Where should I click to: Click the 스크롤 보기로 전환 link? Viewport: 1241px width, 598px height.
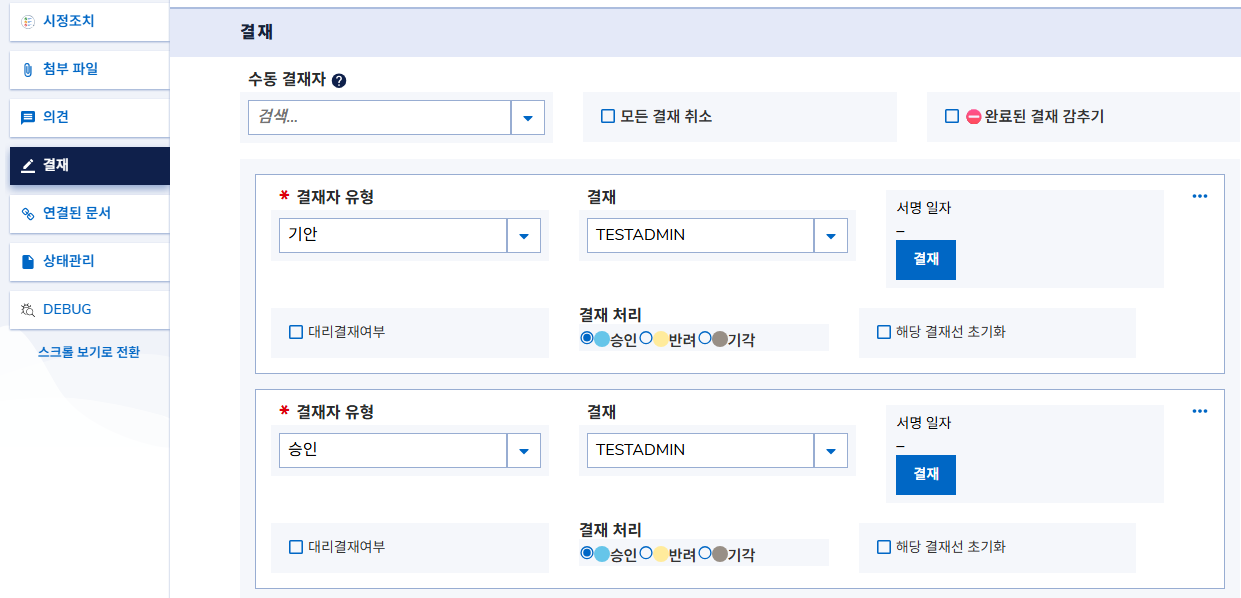(x=89, y=352)
